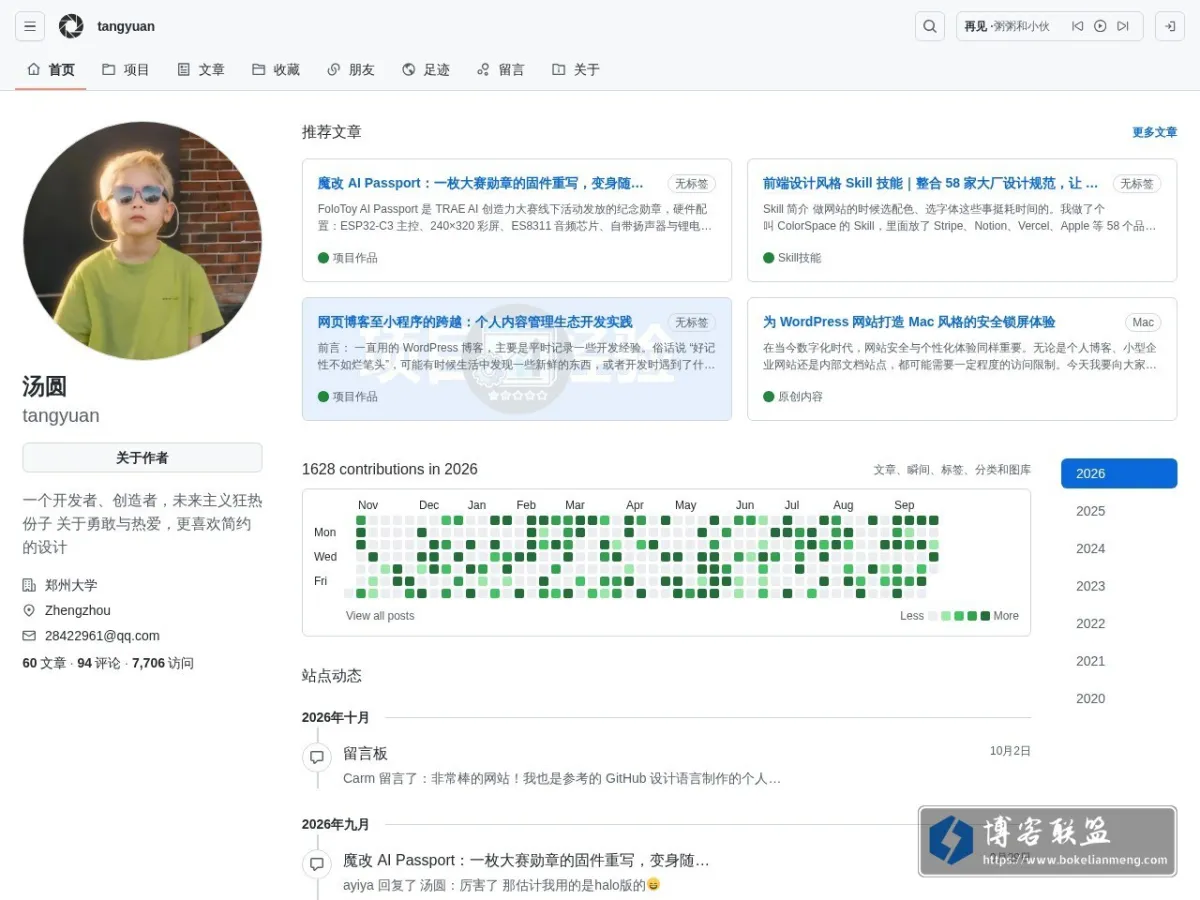Viewport: 1200px width, 900px height.
Task: Open the search magnifier button
Action: [x=930, y=26]
